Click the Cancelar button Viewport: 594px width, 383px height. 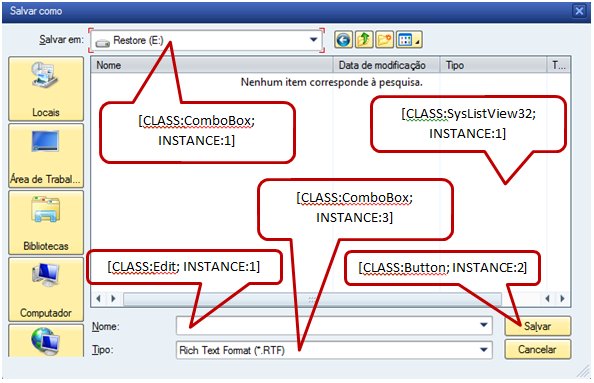[x=538, y=349]
